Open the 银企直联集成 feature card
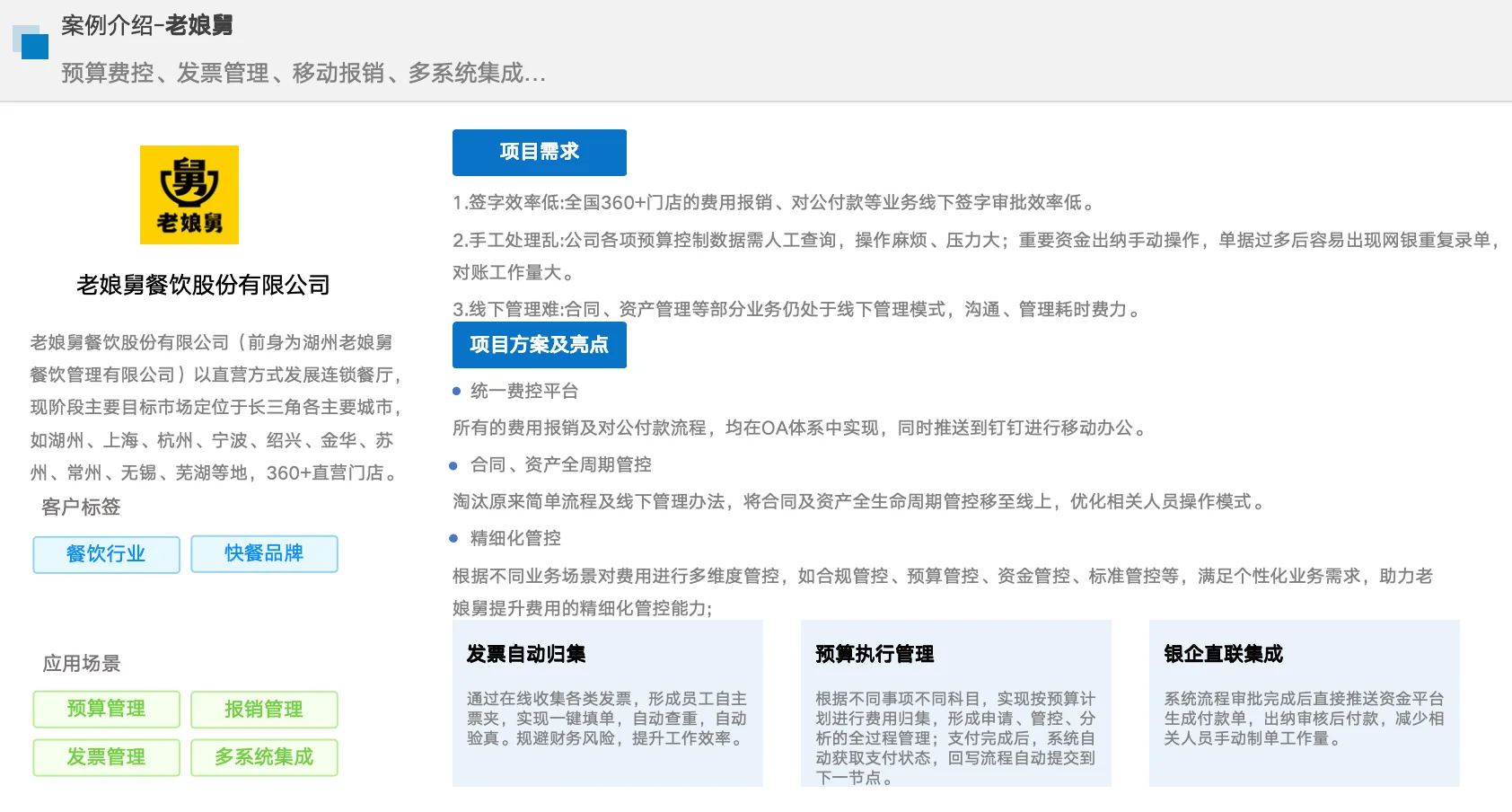The image size is (1512, 812). click(x=1305, y=703)
